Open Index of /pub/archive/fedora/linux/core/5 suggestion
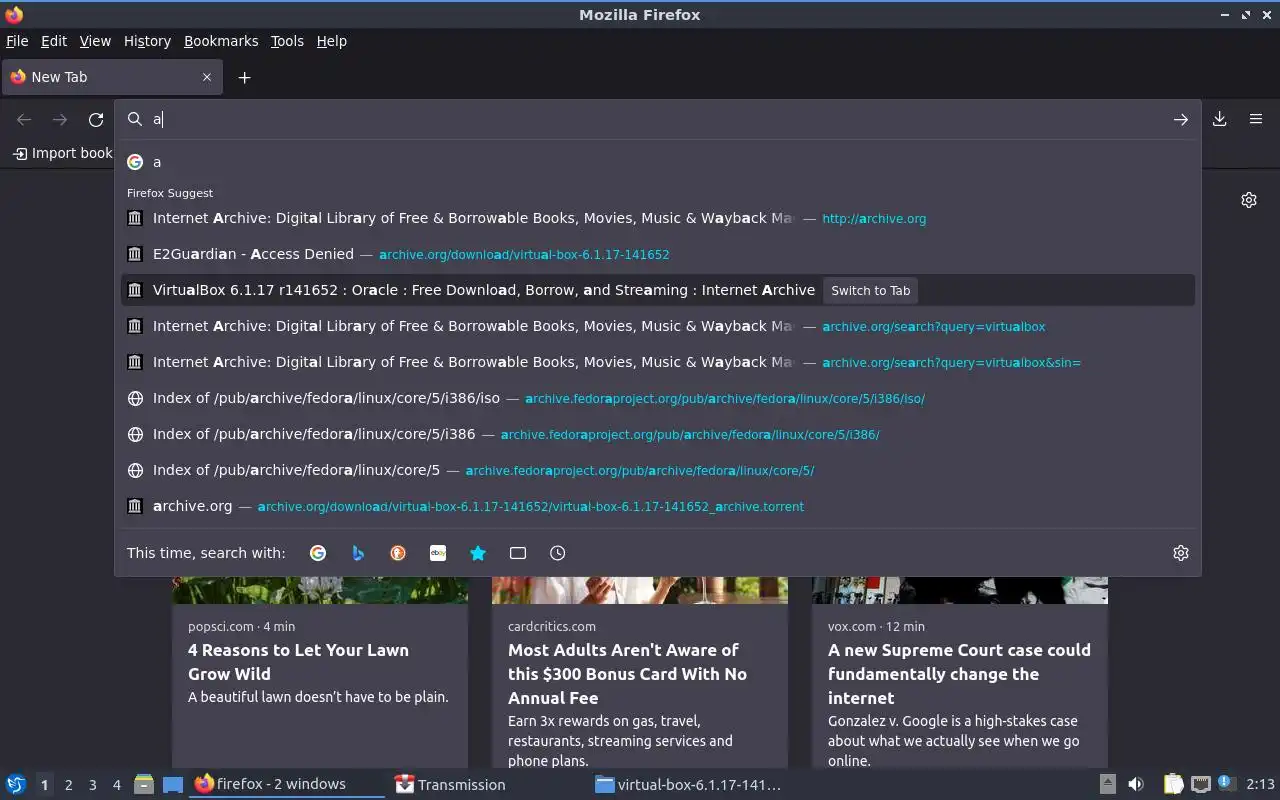 point(658,470)
